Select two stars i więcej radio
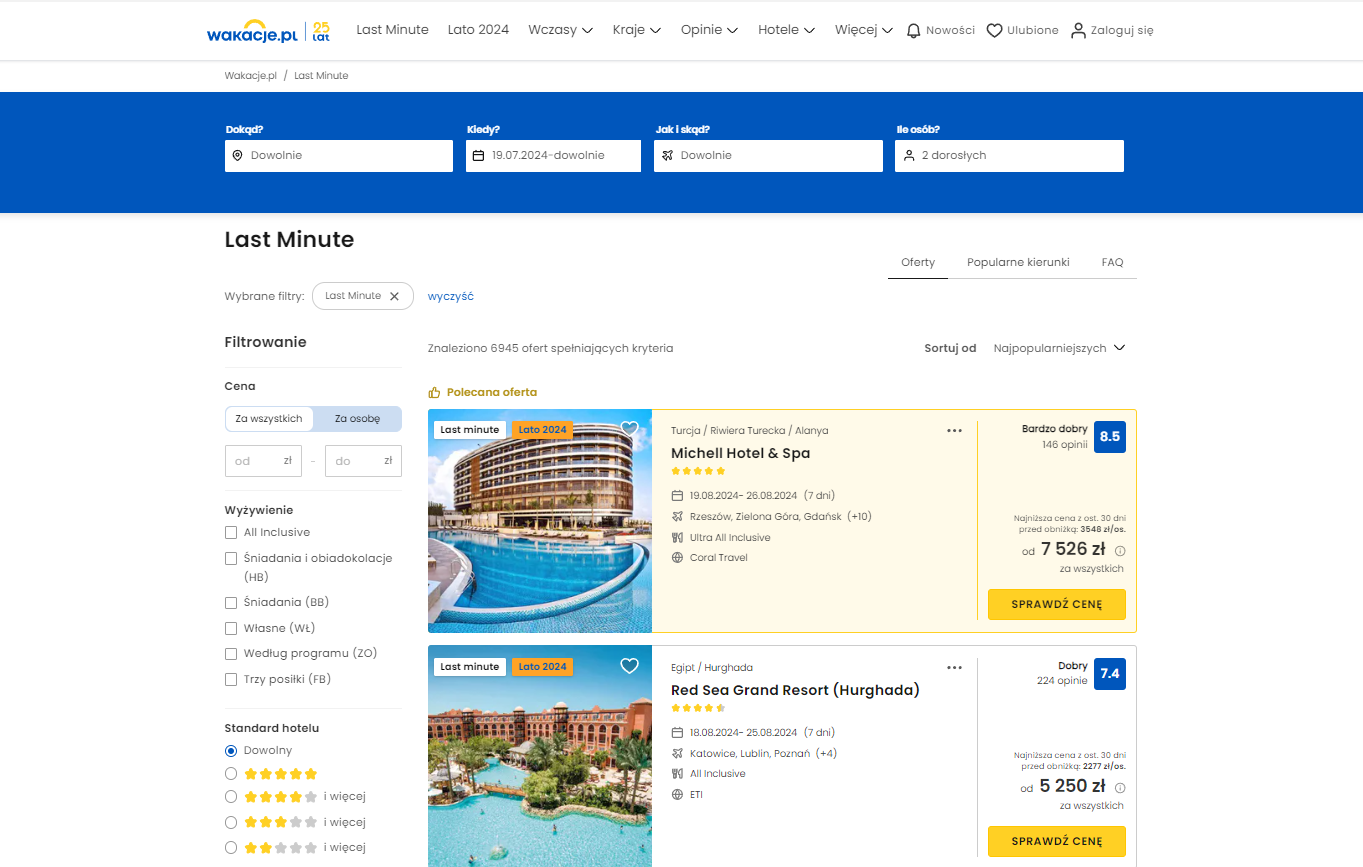 coord(231,848)
